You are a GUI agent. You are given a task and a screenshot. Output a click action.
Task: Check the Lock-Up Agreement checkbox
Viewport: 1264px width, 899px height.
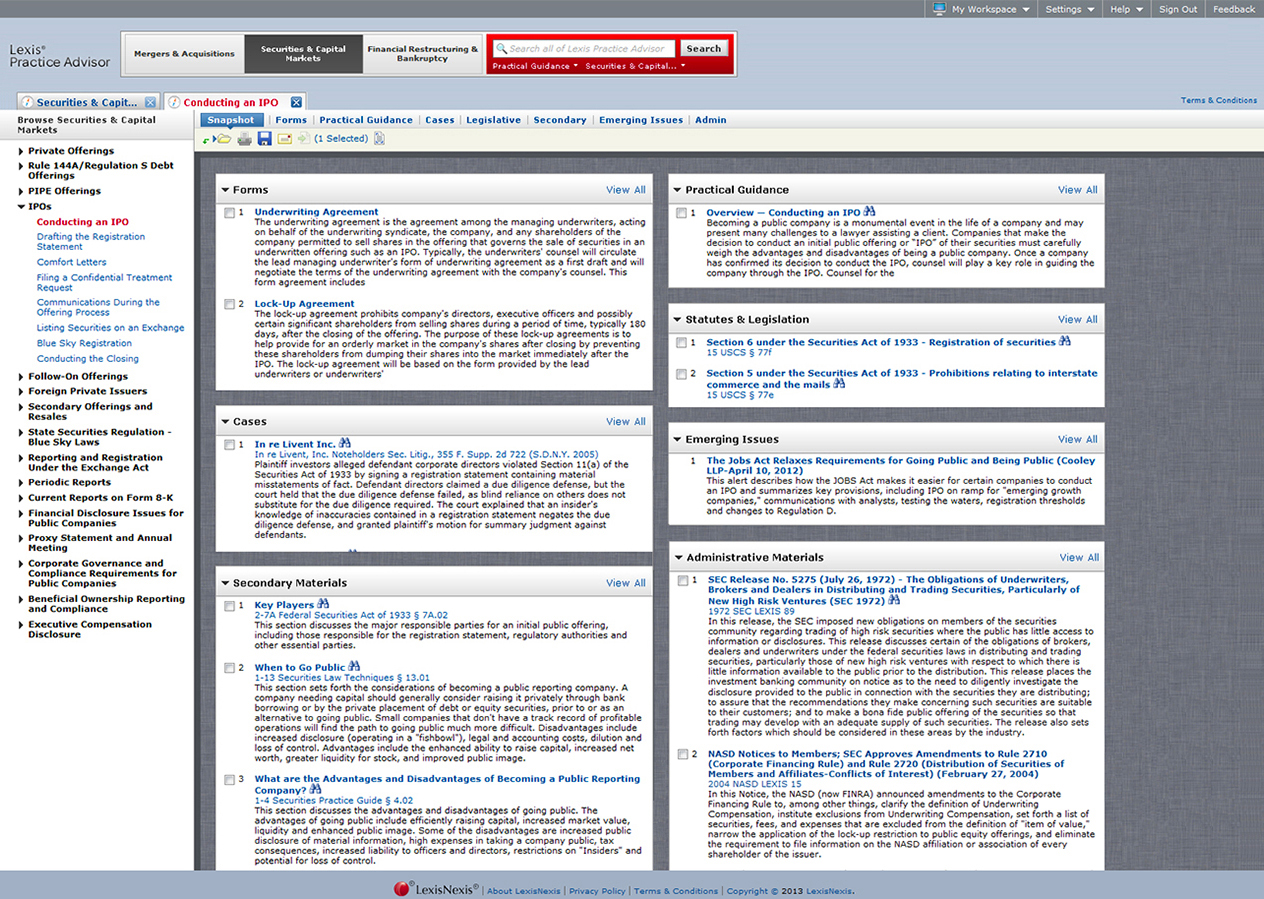(230, 304)
